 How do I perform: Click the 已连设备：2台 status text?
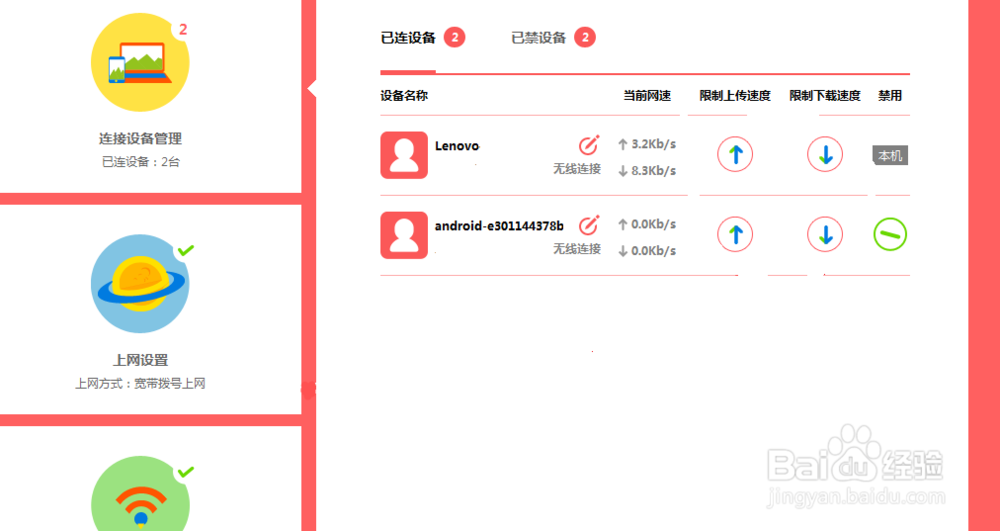pyautogui.click(x=141, y=162)
